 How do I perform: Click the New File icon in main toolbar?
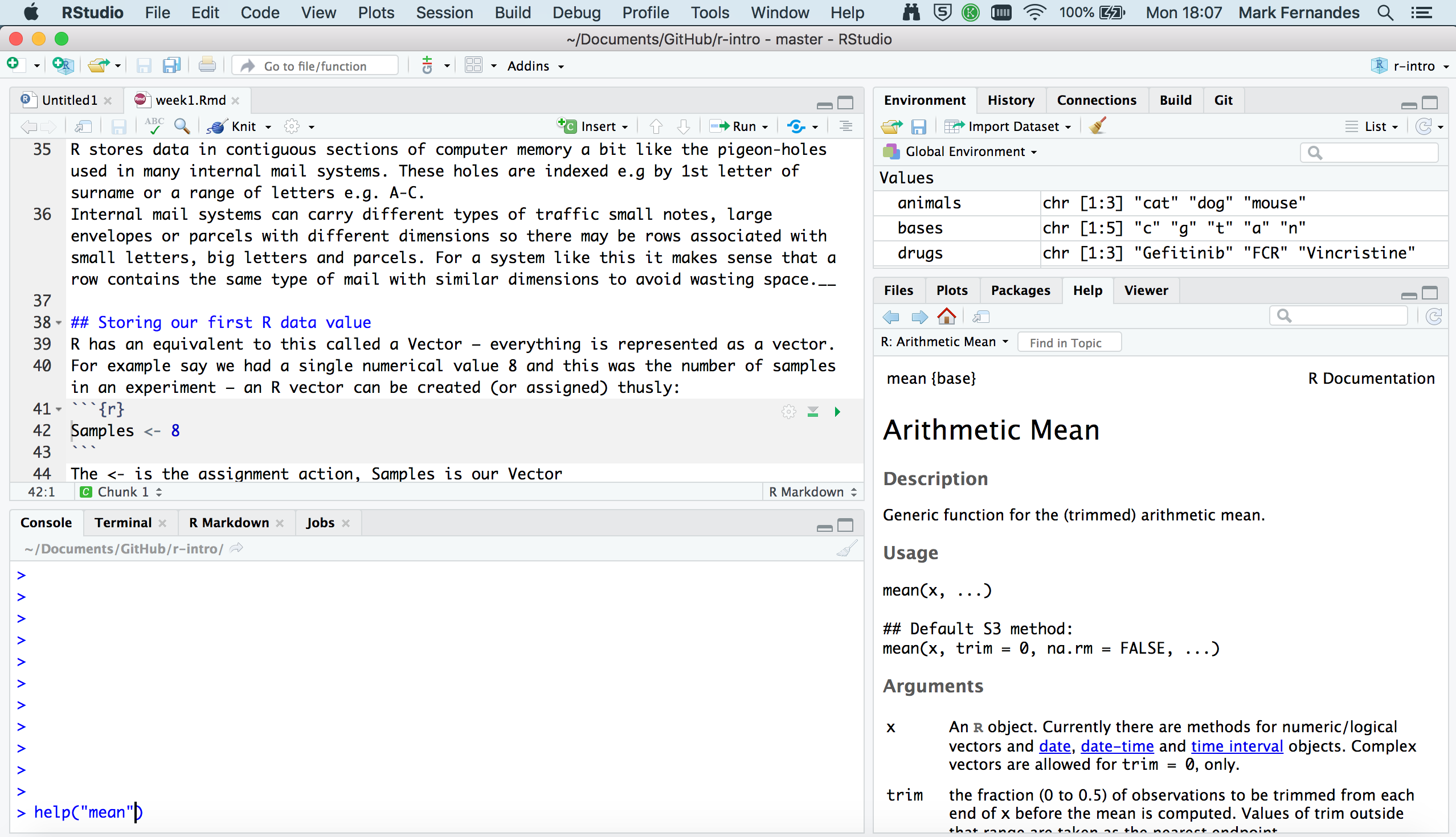pos(14,65)
